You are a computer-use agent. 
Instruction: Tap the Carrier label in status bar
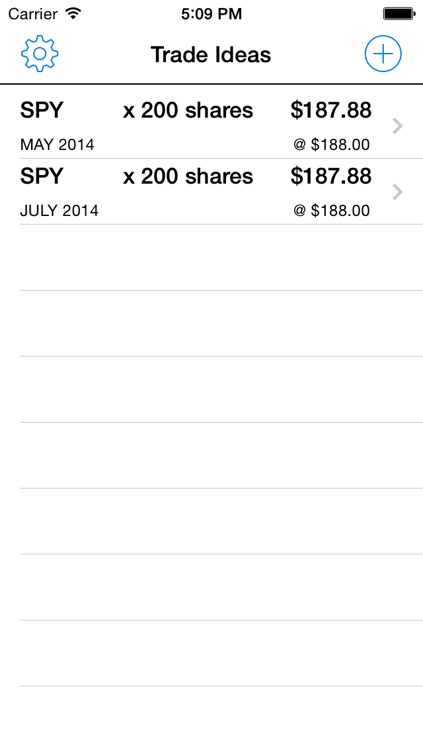33,14
